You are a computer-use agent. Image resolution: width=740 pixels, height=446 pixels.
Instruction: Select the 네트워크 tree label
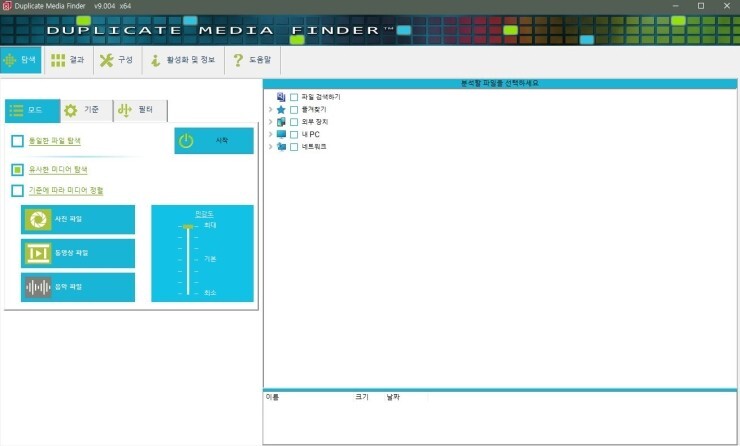pyautogui.click(x=314, y=147)
